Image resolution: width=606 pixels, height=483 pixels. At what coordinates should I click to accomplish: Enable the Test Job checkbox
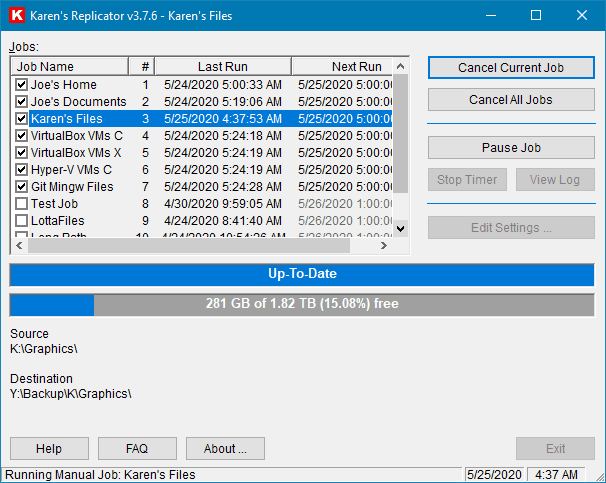point(21,204)
